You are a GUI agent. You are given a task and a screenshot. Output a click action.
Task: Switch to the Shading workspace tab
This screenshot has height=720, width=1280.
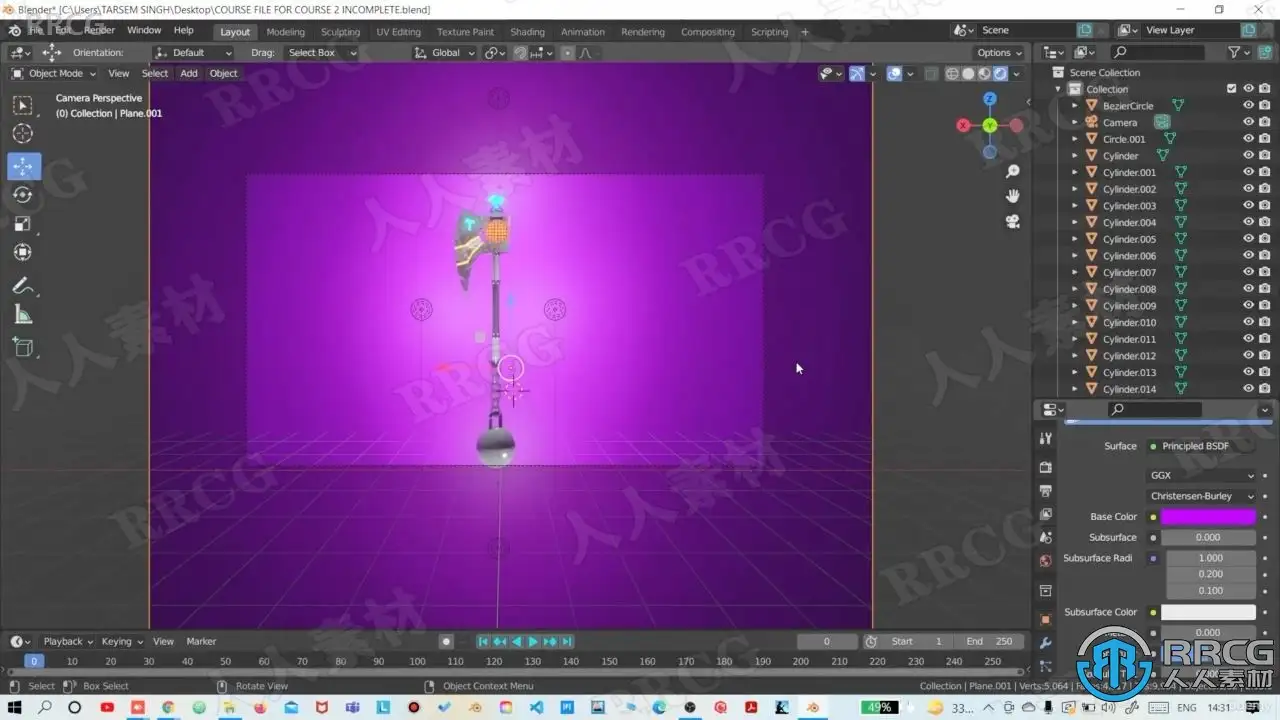(x=527, y=32)
